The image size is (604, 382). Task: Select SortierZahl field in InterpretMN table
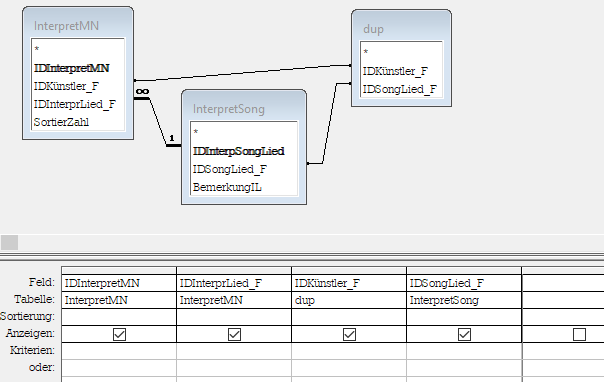(61, 122)
